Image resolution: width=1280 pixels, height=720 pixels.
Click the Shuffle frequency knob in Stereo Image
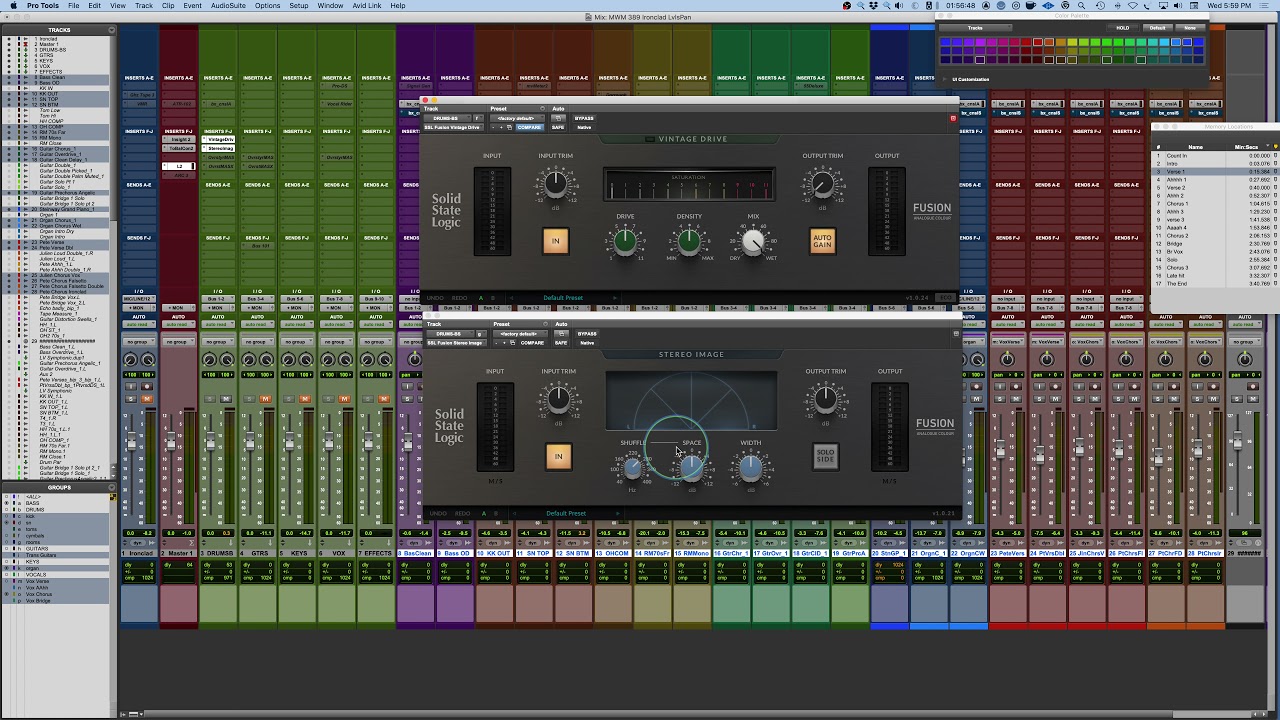click(x=632, y=467)
